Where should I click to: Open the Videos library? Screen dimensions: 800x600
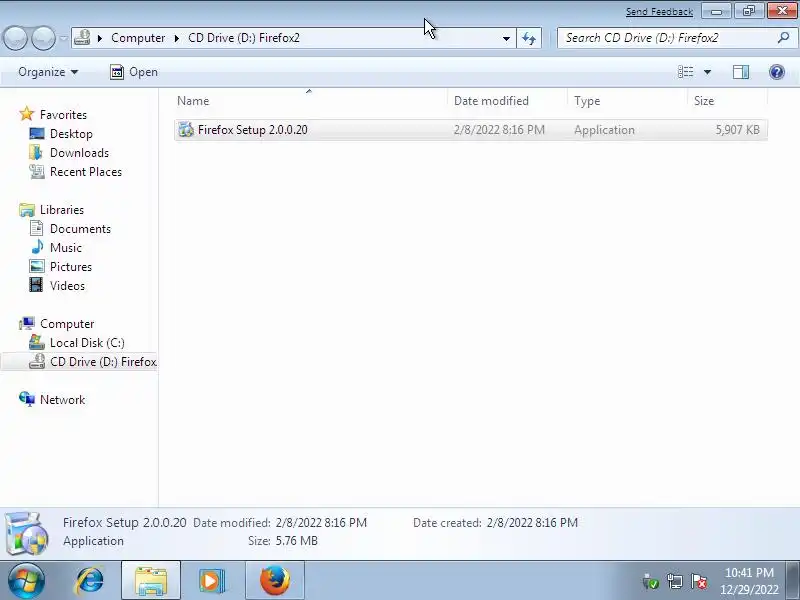(67, 286)
